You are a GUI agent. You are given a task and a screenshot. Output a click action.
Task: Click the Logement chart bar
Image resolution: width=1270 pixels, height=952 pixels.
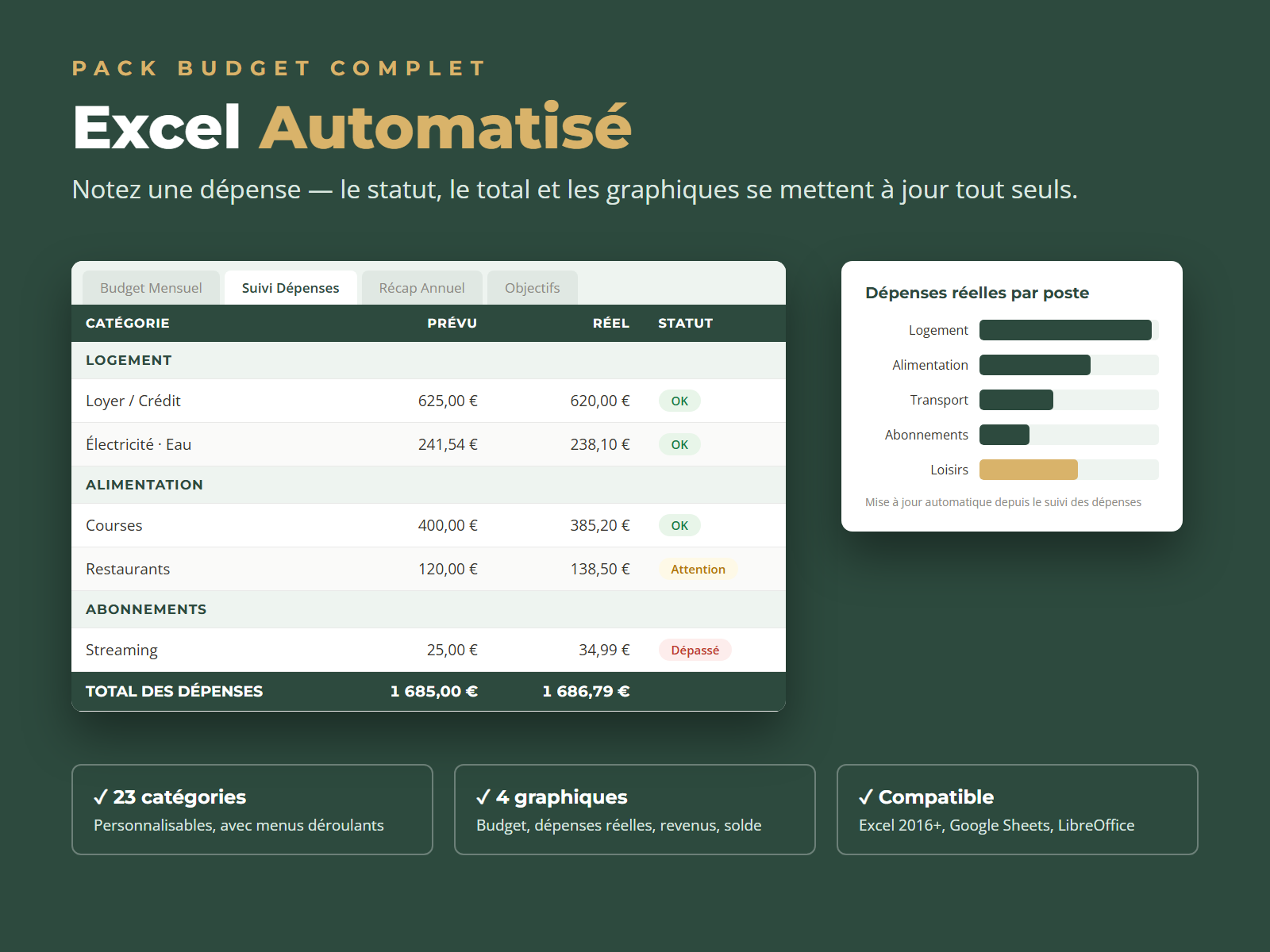tap(1065, 330)
